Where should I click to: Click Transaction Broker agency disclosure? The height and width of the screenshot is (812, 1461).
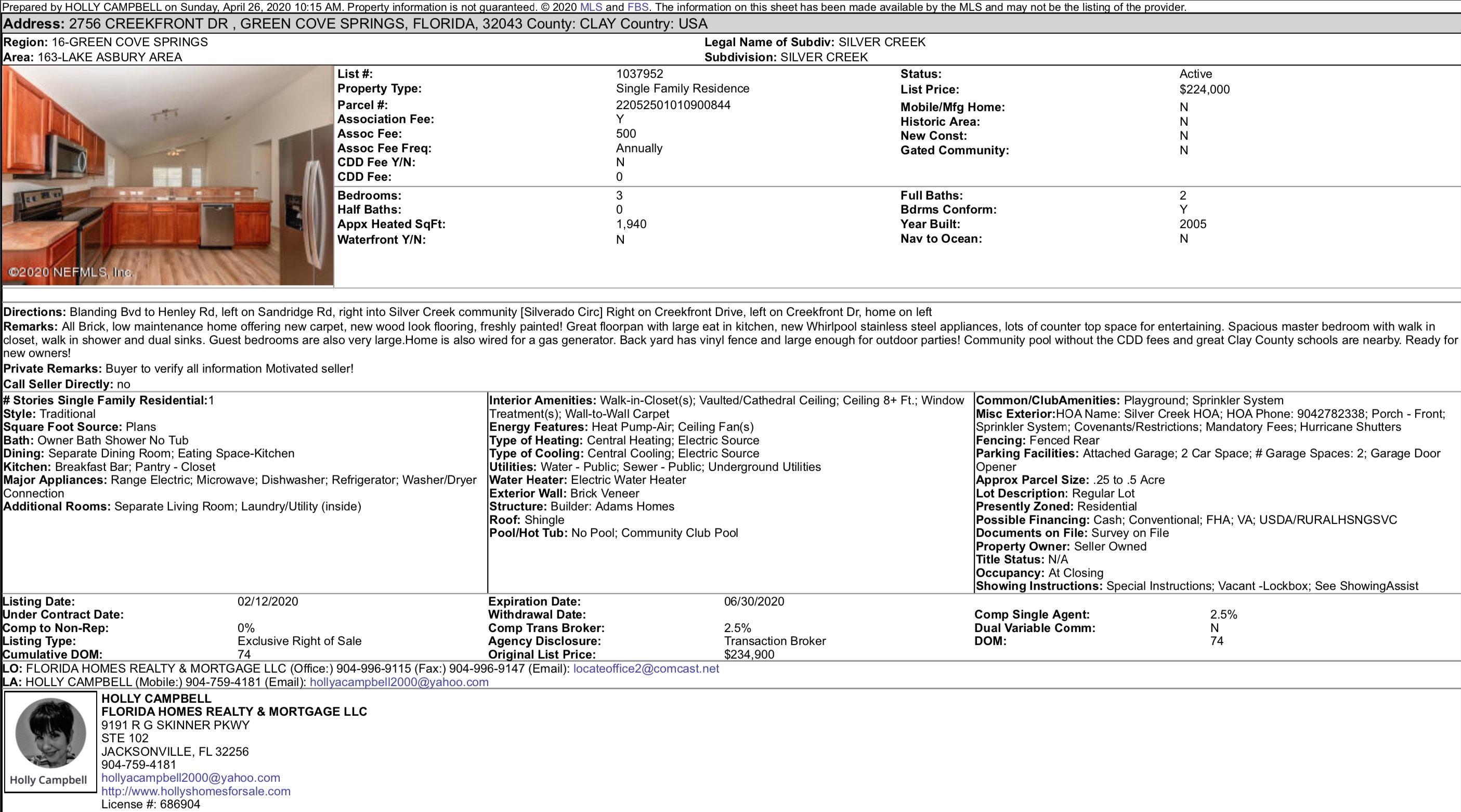pos(775,641)
